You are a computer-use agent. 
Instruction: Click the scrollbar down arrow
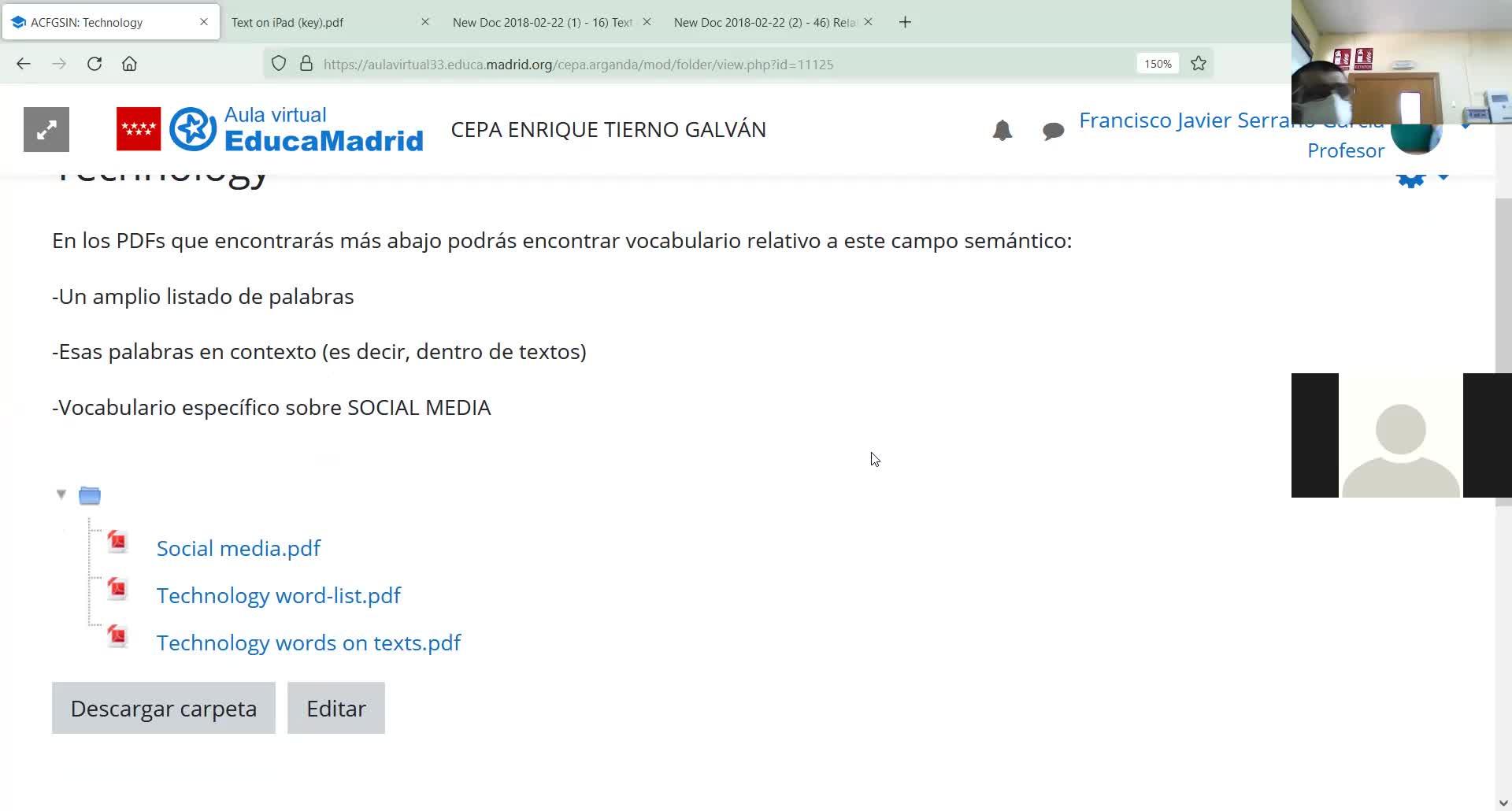[1503, 803]
